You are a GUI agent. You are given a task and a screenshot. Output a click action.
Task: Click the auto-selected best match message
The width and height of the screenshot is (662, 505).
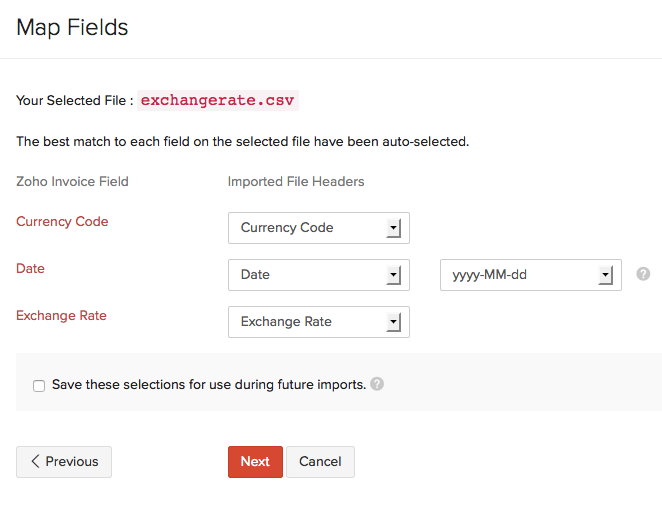click(243, 142)
